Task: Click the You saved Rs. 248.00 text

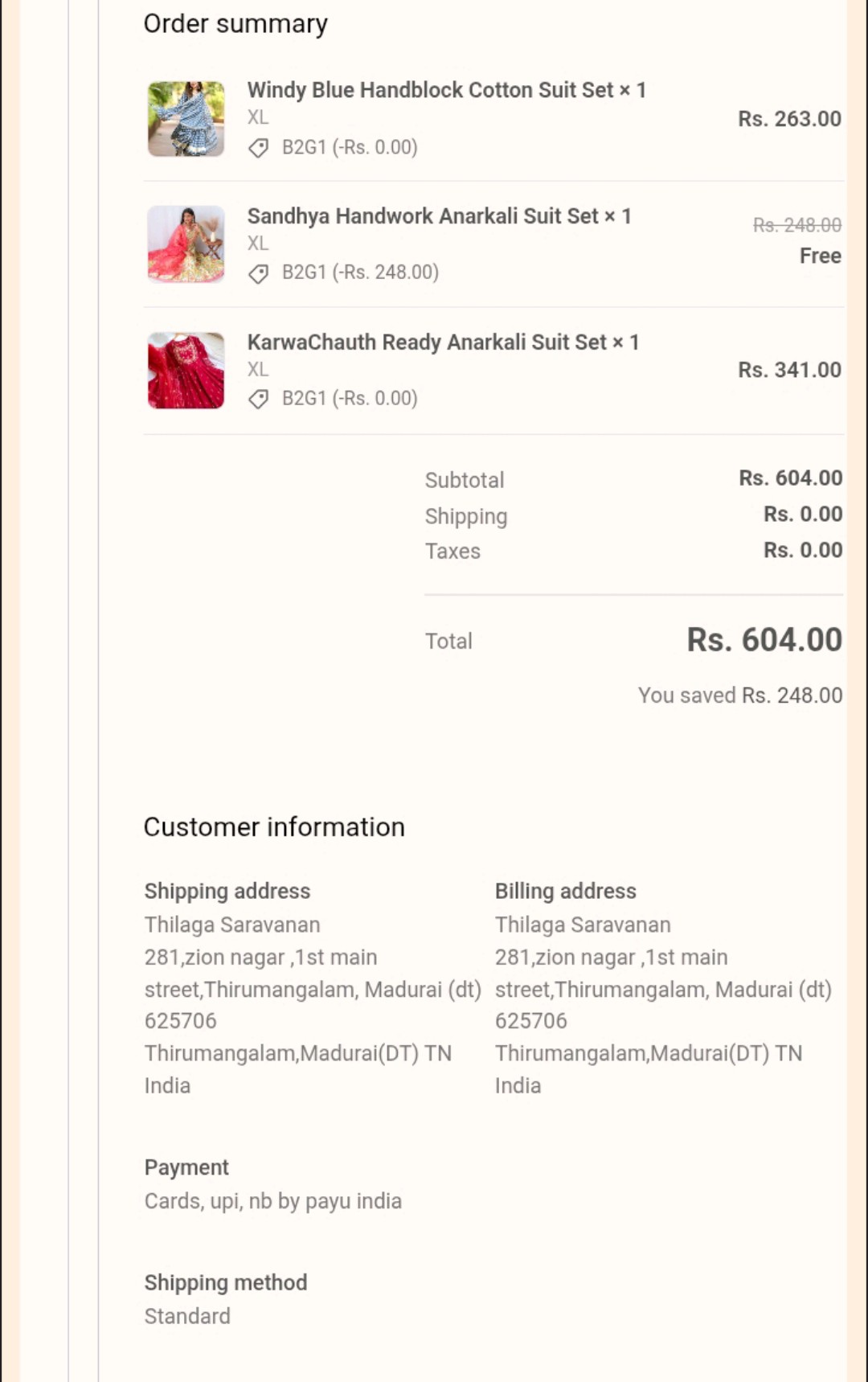Action: coord(739,695)
